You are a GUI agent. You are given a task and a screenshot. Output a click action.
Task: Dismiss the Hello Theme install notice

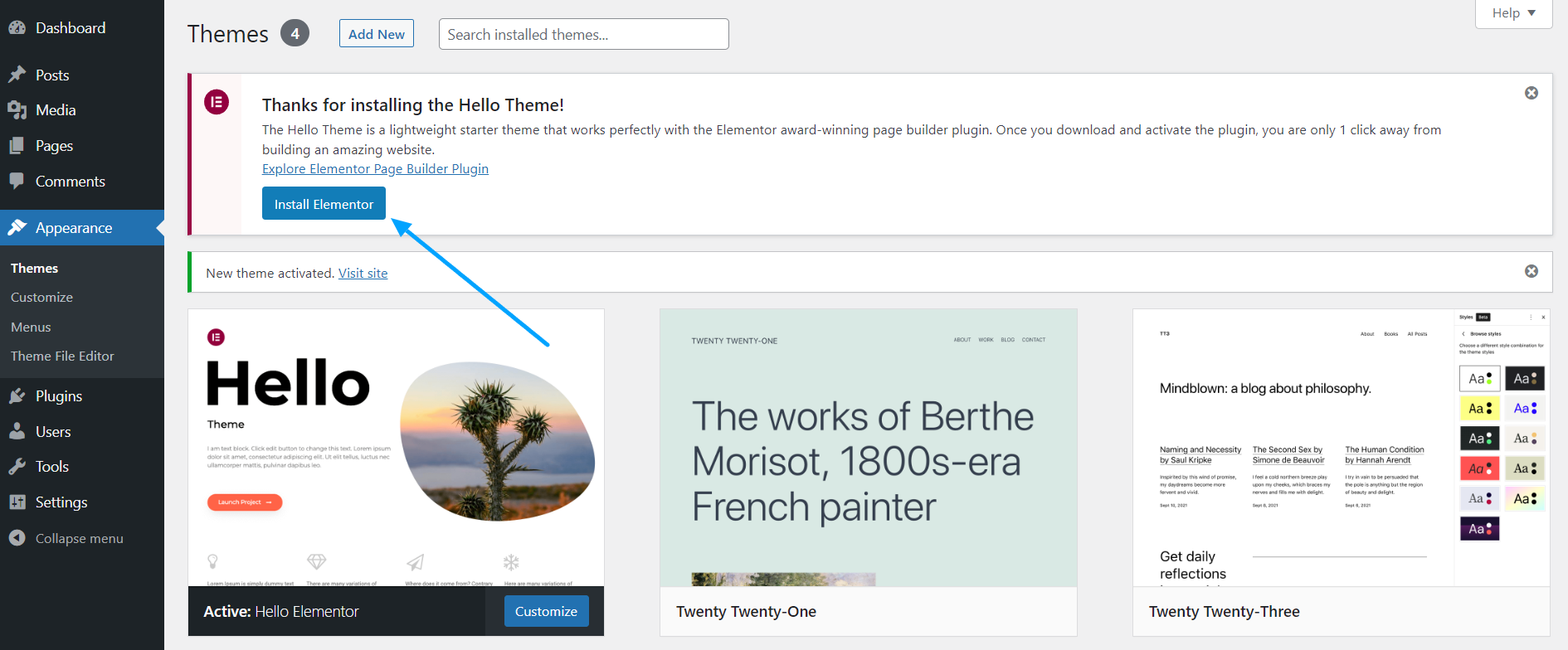click(1531, 93)
